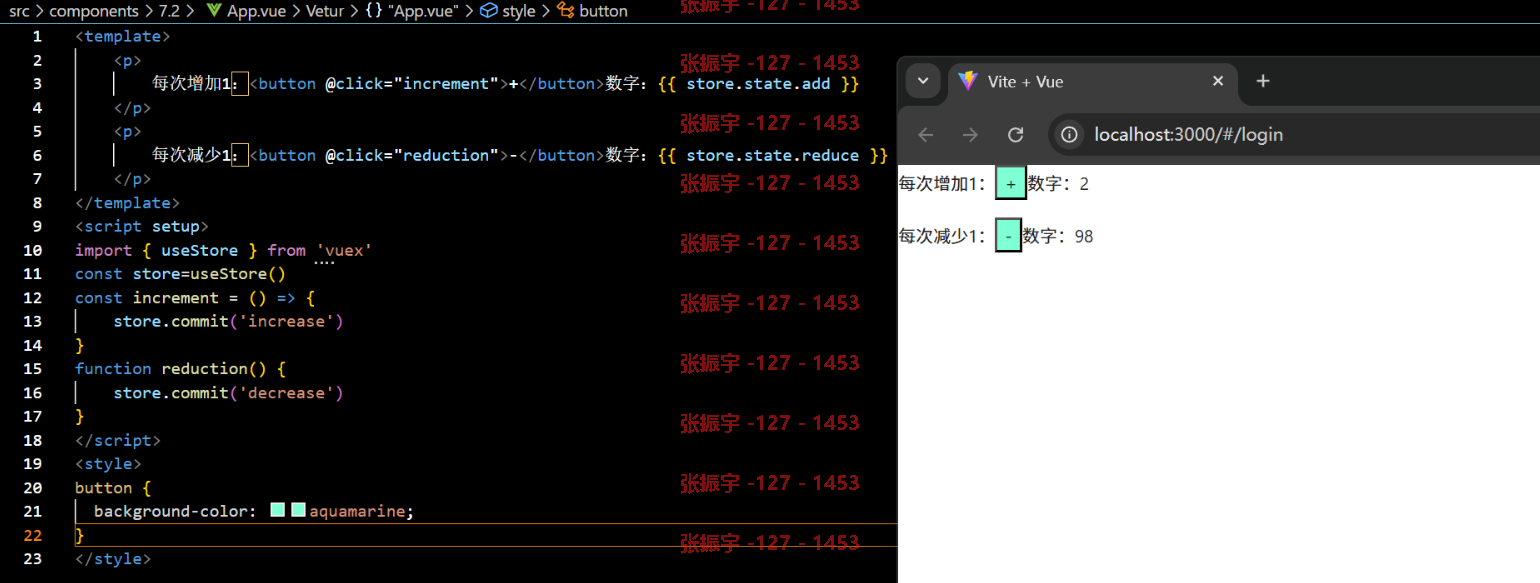Click the button breadcrumb segment

pos(603,11)
